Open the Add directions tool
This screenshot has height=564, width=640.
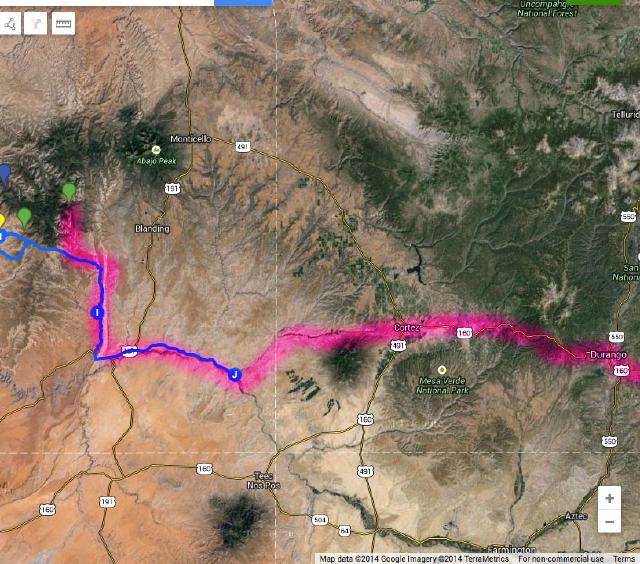36,24
